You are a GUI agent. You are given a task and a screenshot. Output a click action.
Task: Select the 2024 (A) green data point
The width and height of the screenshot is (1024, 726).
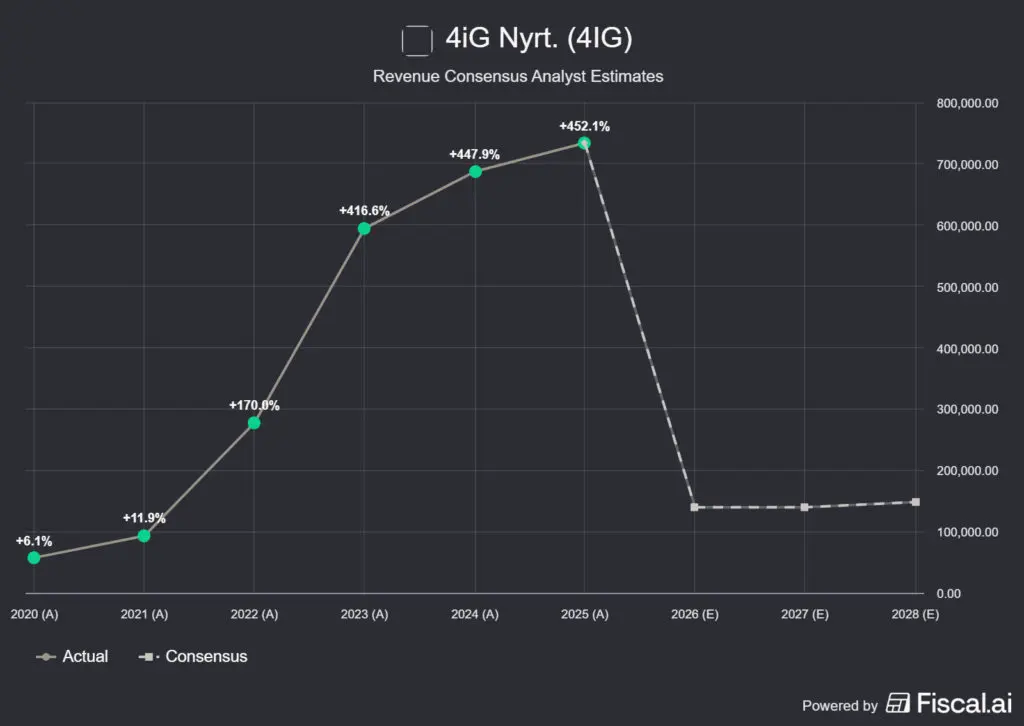click(475, 172)
